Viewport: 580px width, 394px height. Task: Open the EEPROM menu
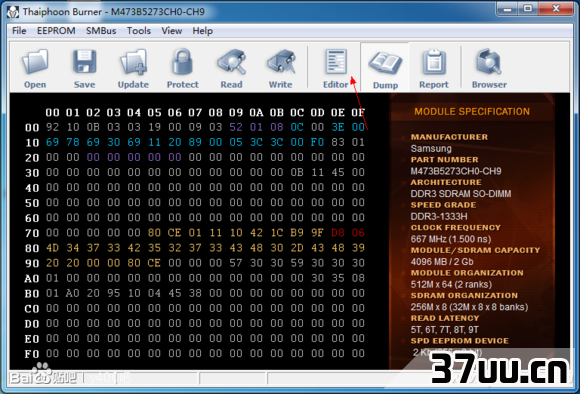coord(56,31)
